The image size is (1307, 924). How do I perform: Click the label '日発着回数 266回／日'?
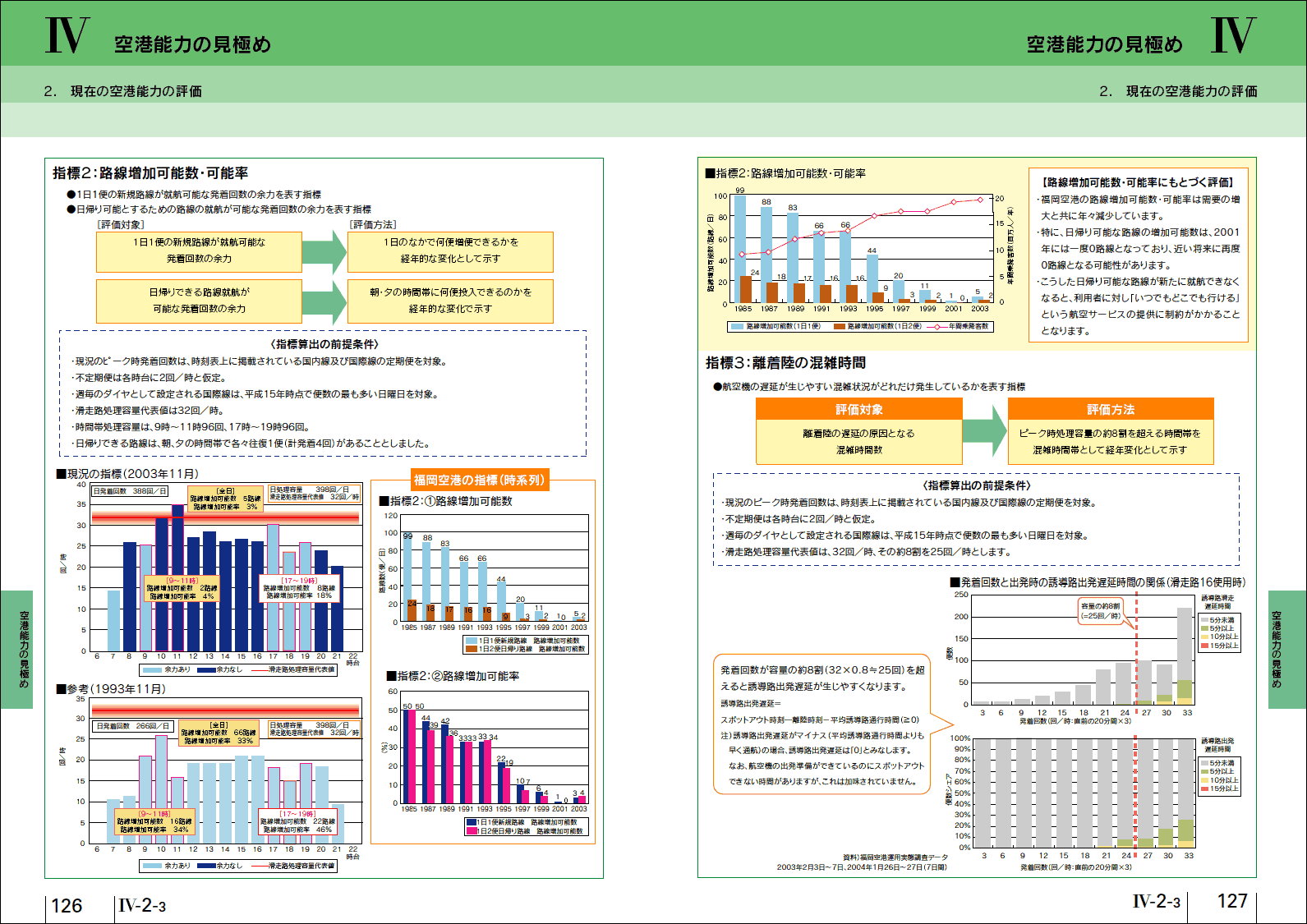(132, 726)
